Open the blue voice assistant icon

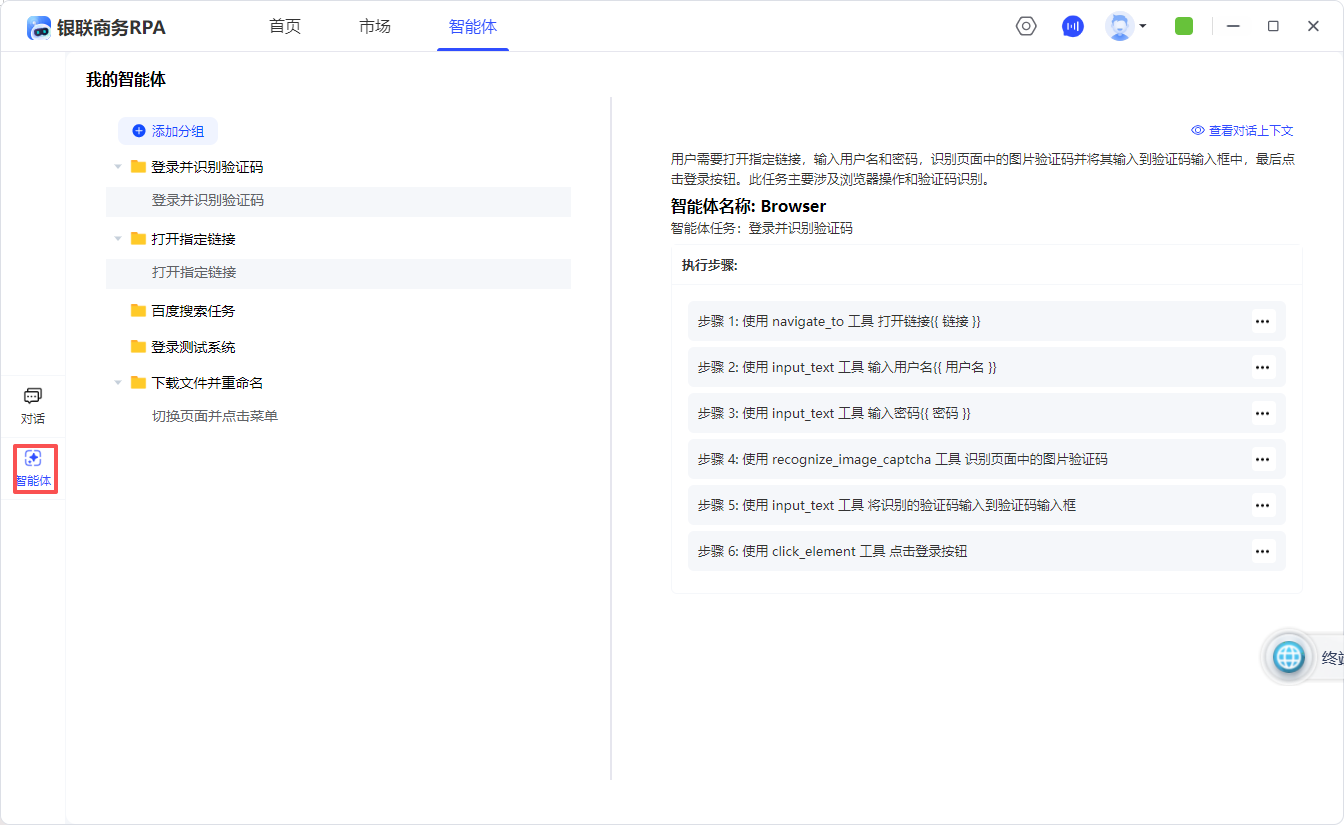click(x=1073, y=27)
